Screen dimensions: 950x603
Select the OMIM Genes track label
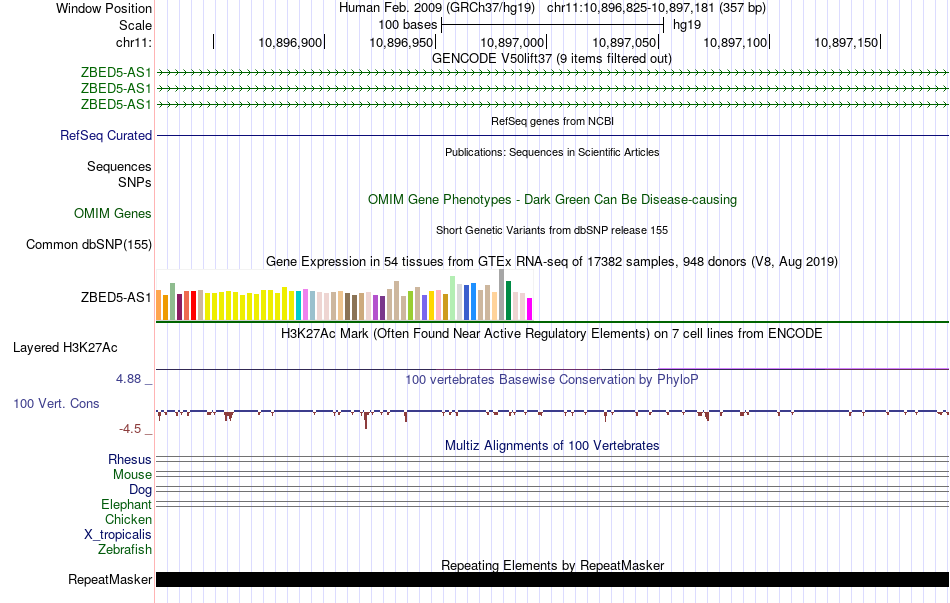coord(112,213)
